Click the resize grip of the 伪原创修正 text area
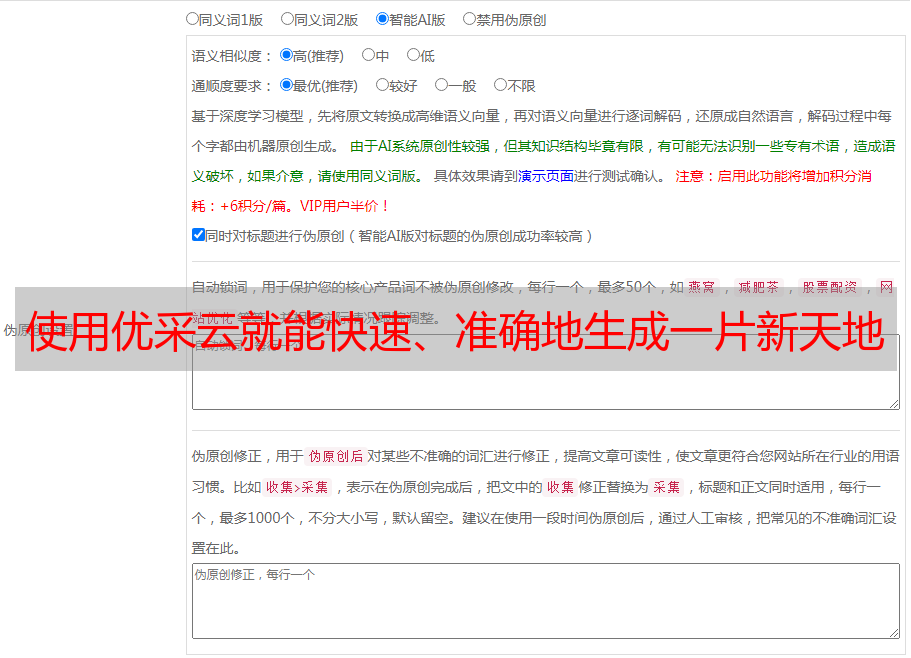This screenshot has height=658, width=911. point(894,633)
